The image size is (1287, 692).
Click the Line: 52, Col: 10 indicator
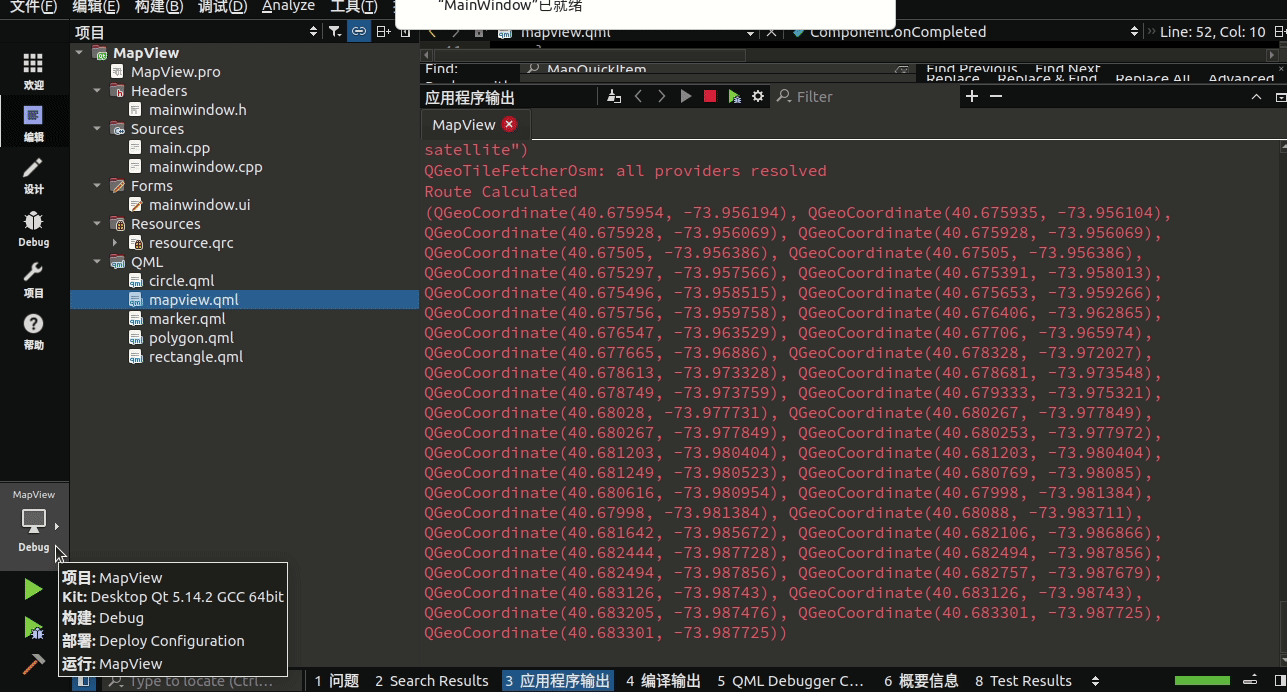(x=1212, y=32)
